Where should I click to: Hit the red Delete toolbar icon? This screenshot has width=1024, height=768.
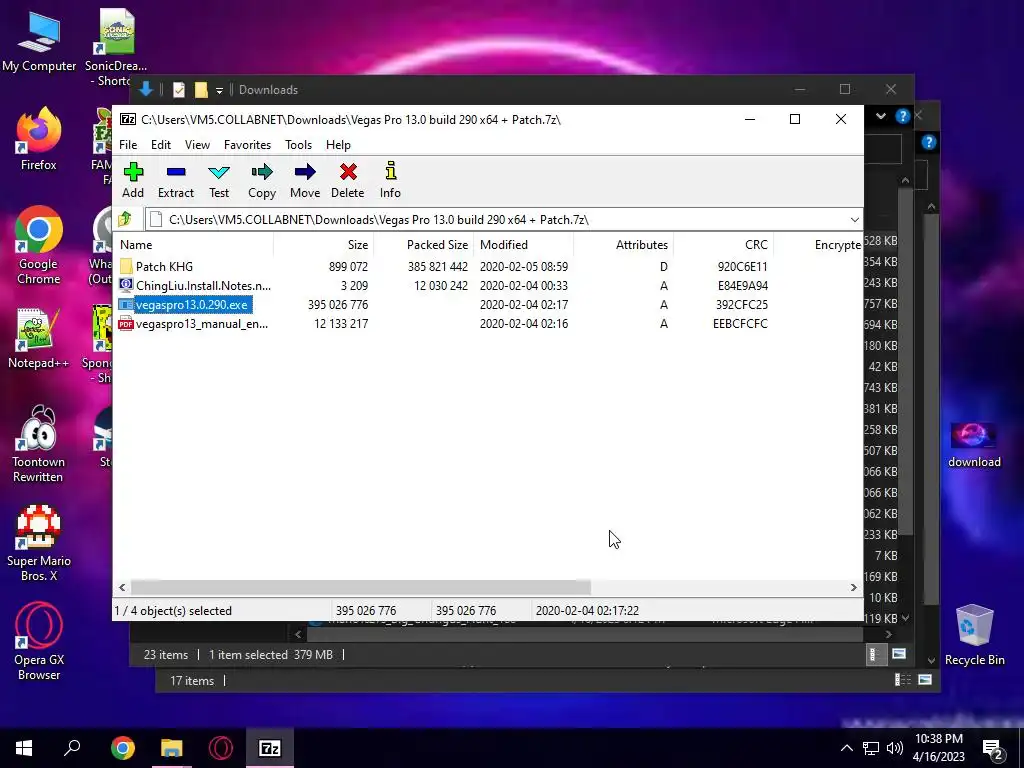coord(347,180)
